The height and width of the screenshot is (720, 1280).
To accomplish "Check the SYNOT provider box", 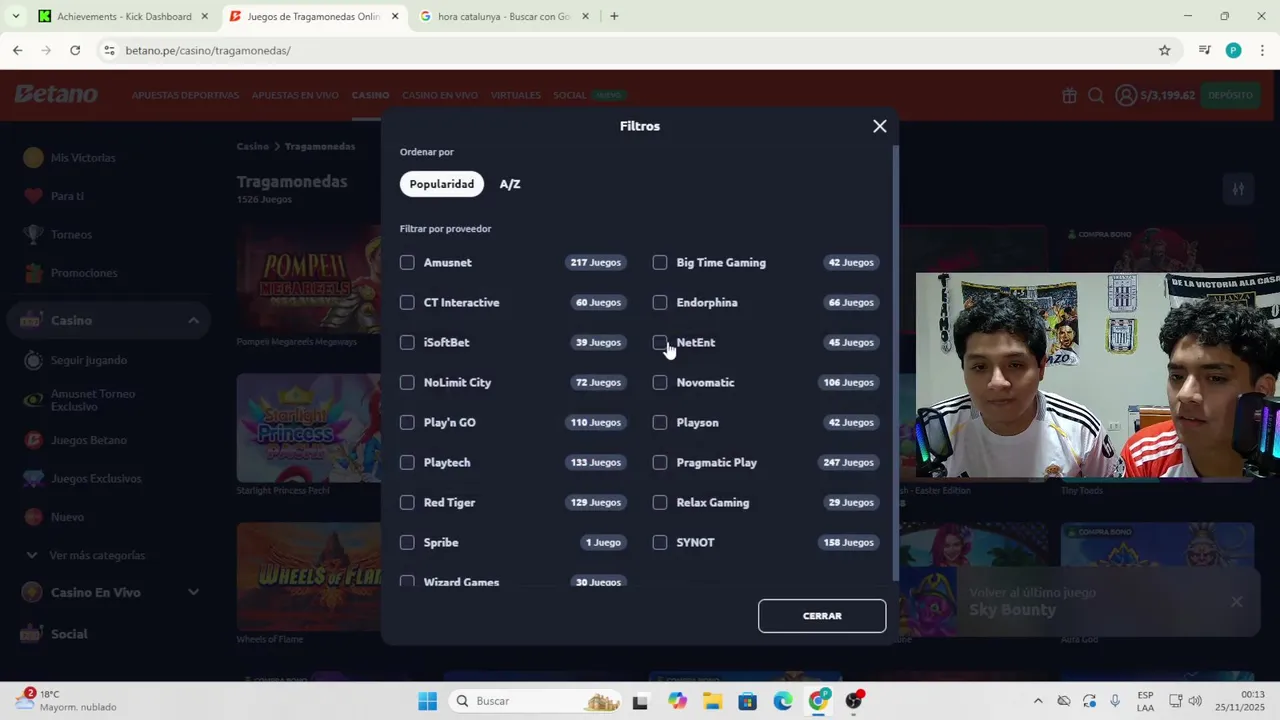I will coord(660,542).
